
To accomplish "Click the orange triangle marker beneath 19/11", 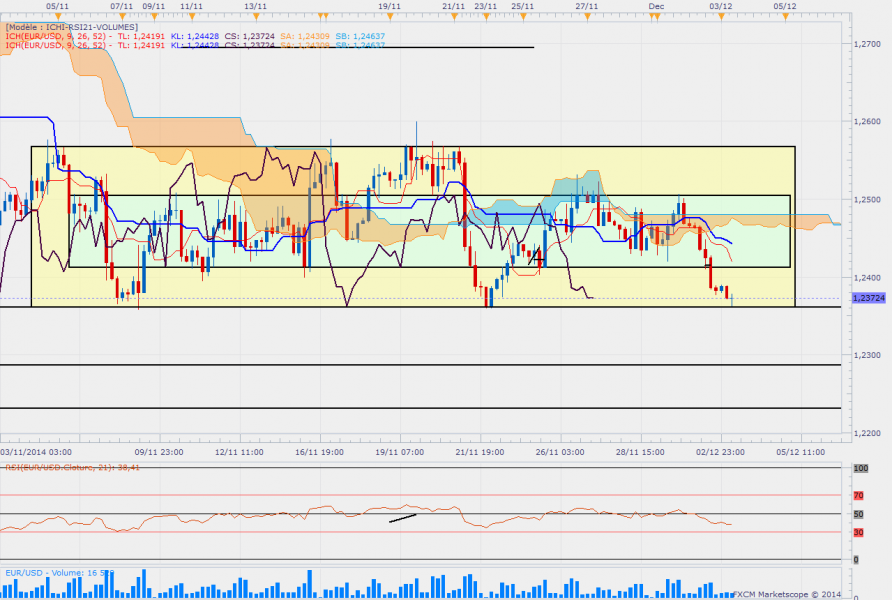I will pyautogui.click(x=390, y=17).
